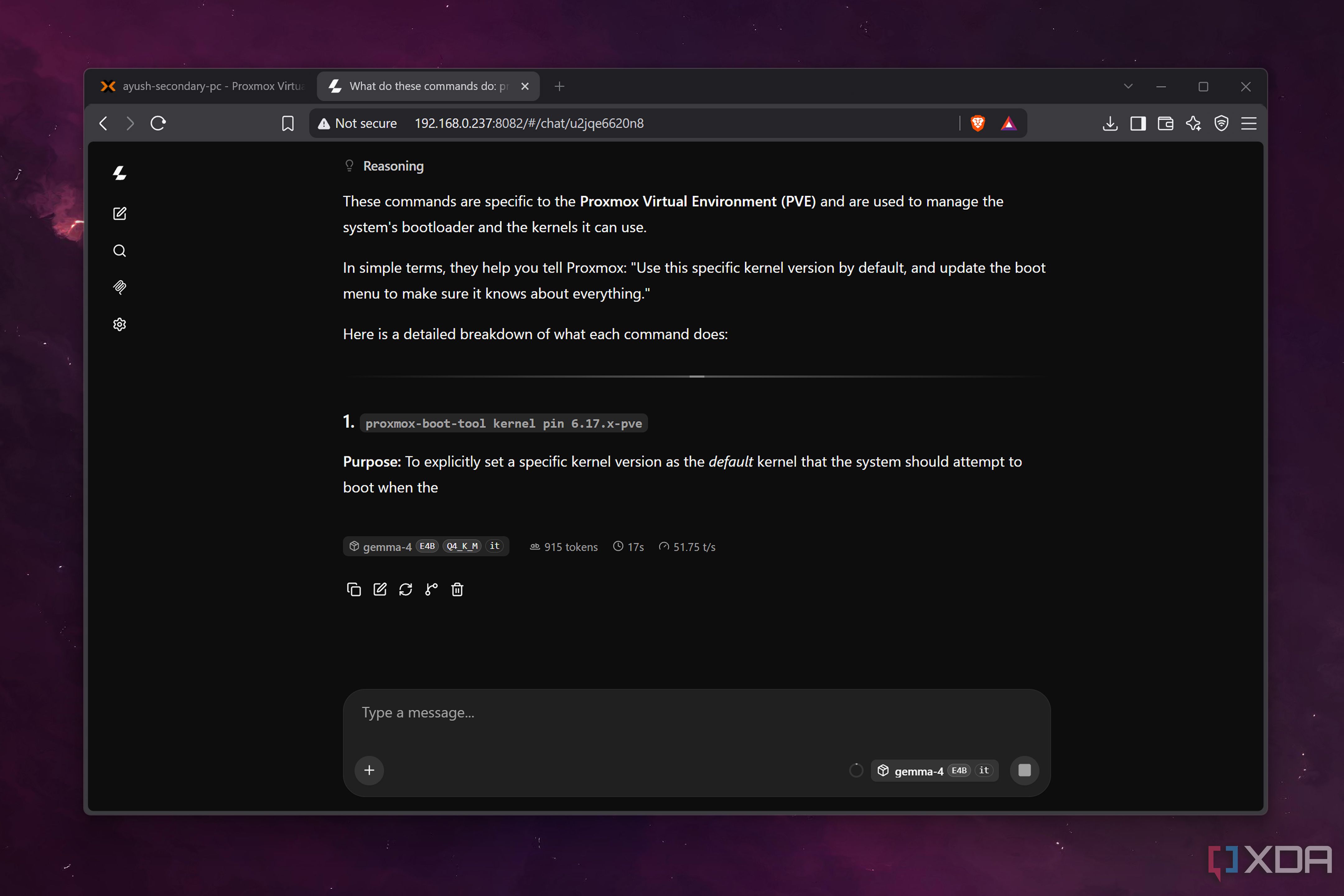Click the gemma-4 Q4_K_M model badge
The image size is (1344, 896).
(426, 546)
